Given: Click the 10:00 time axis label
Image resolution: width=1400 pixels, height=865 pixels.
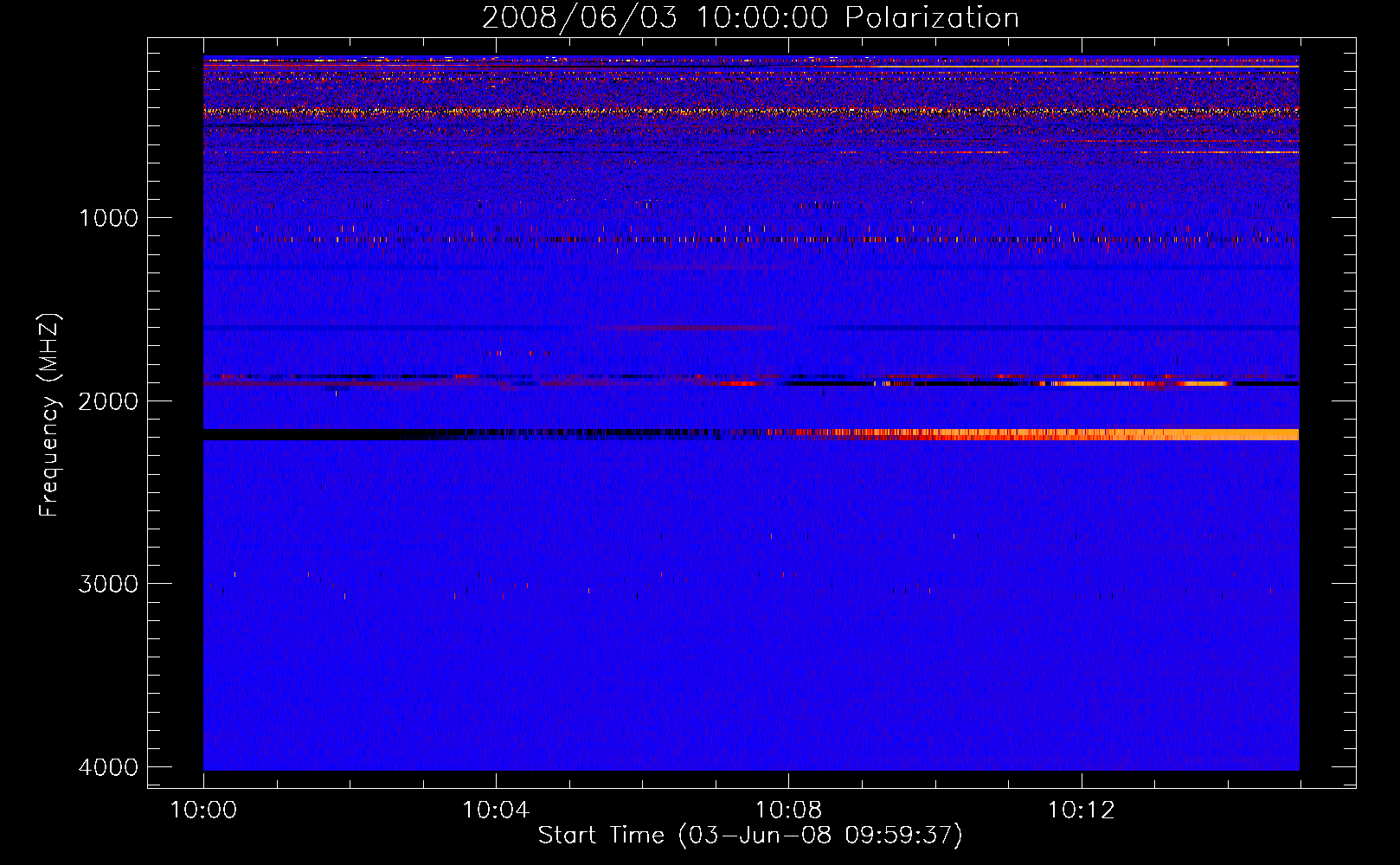Looking at the screenshot, I should pyautogui.click(x=203, y=811).
